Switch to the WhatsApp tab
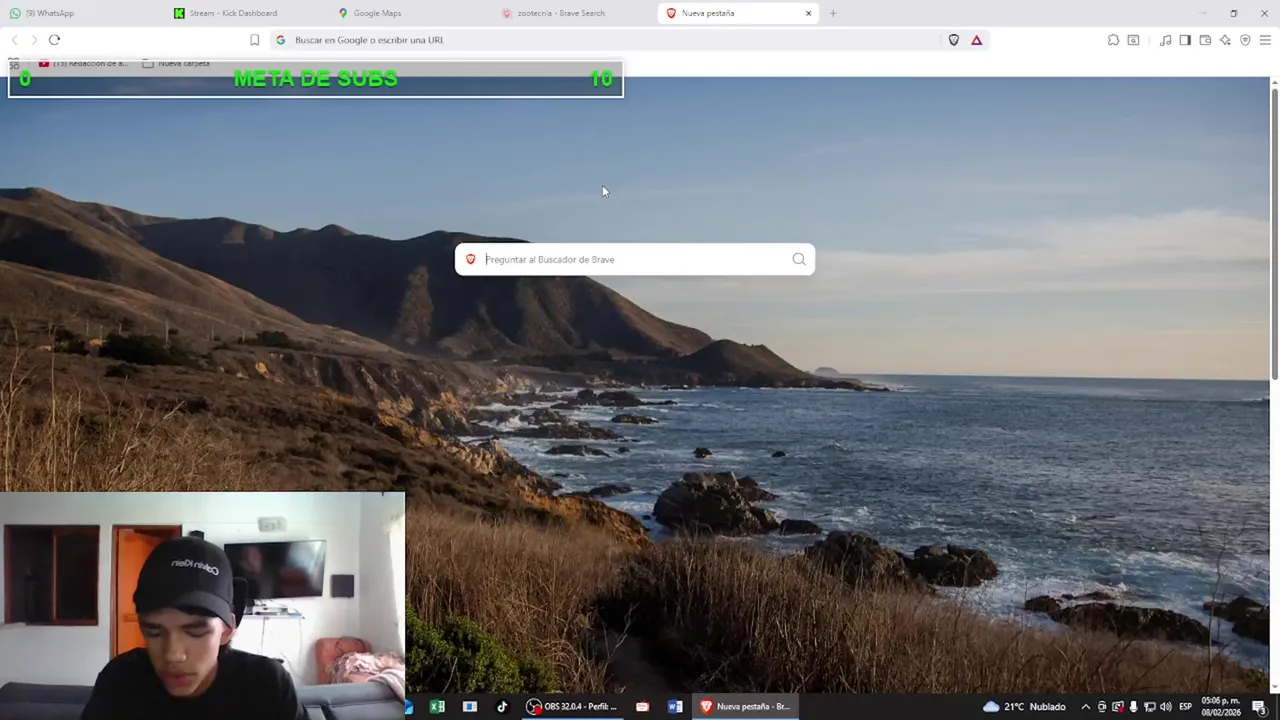Screen dimensions: 1280x720 [80, 13]
